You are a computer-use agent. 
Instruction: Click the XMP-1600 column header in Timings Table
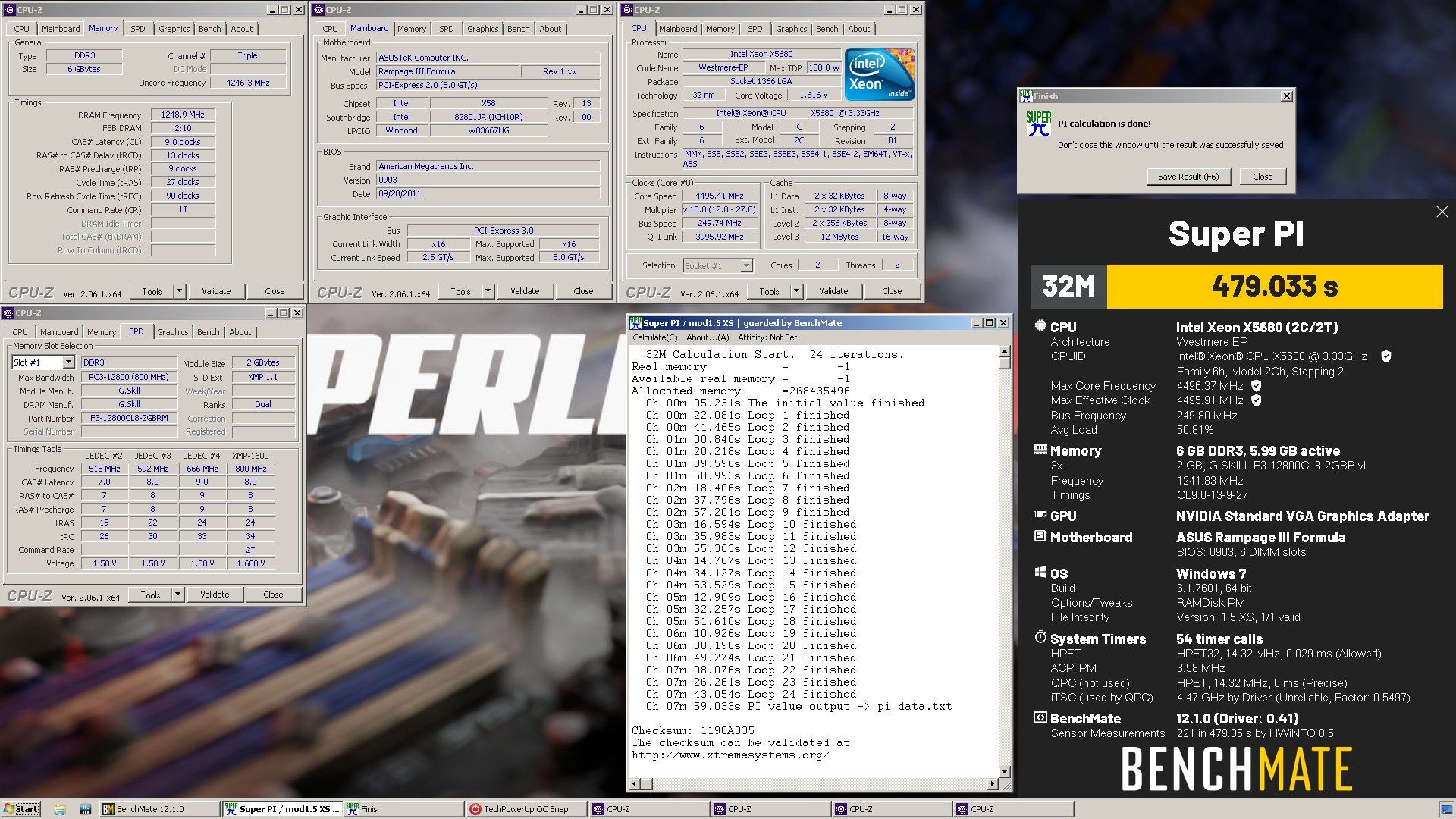[250, 456]
